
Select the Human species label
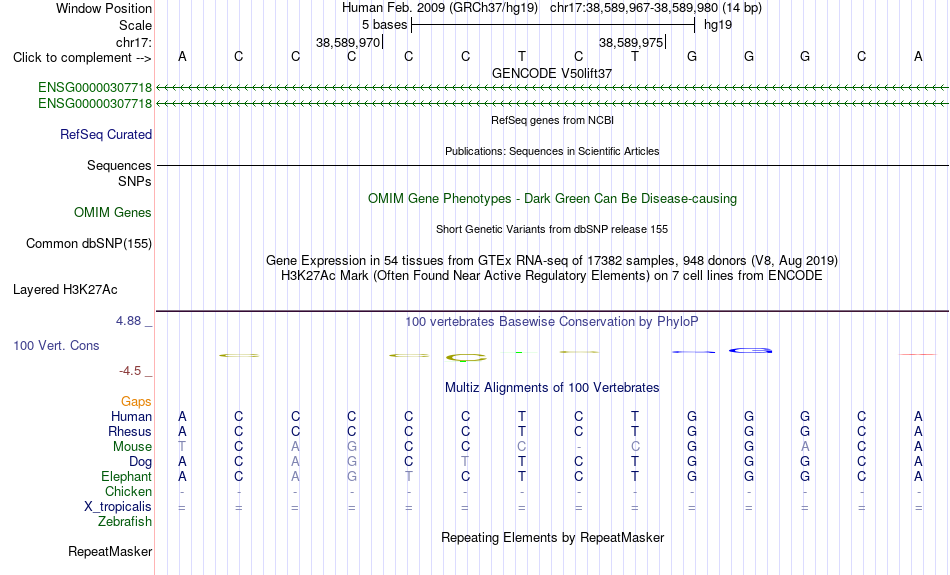[131, 416]
